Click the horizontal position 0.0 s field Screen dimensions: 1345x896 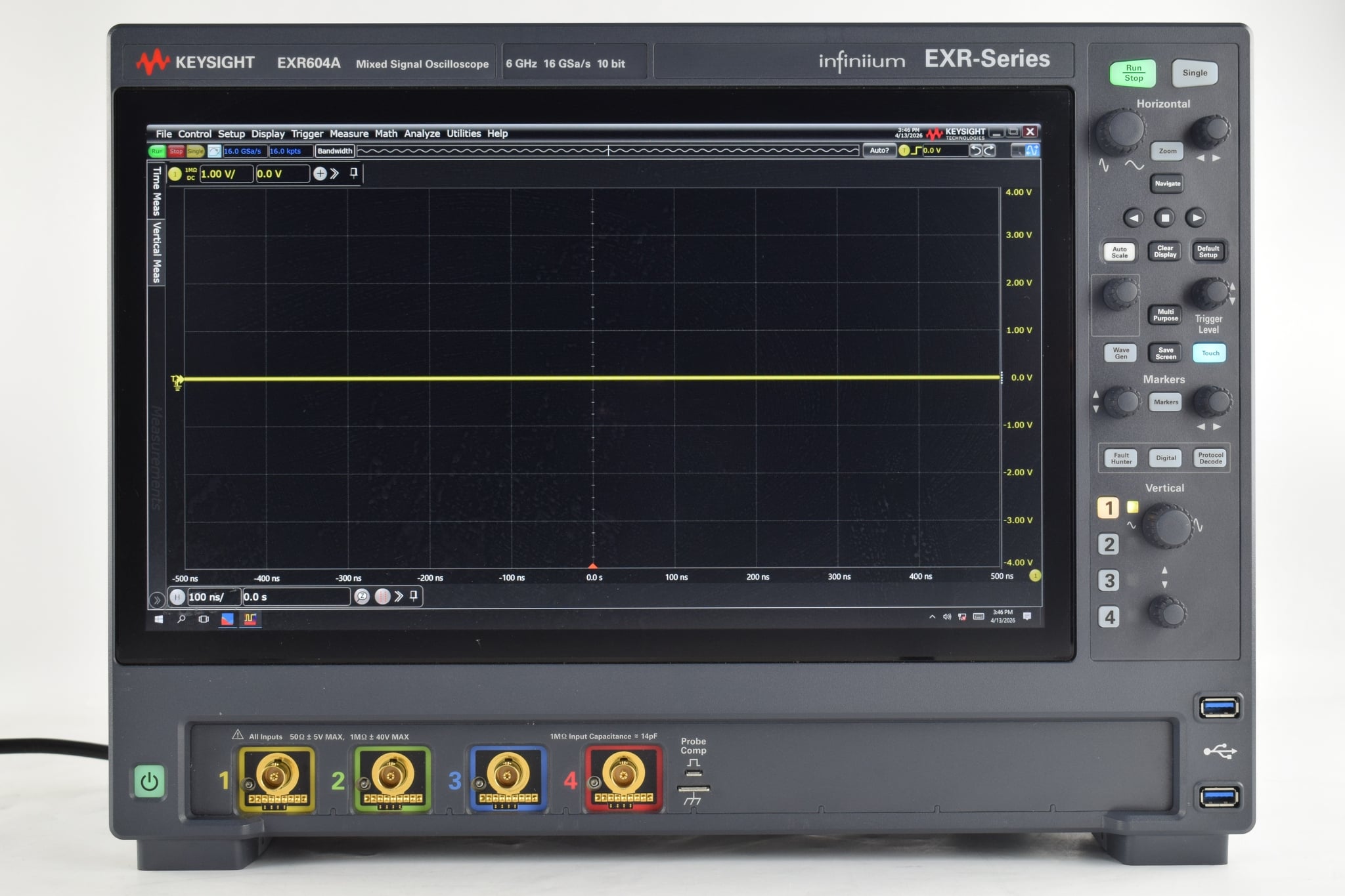[x=296, y=597]
